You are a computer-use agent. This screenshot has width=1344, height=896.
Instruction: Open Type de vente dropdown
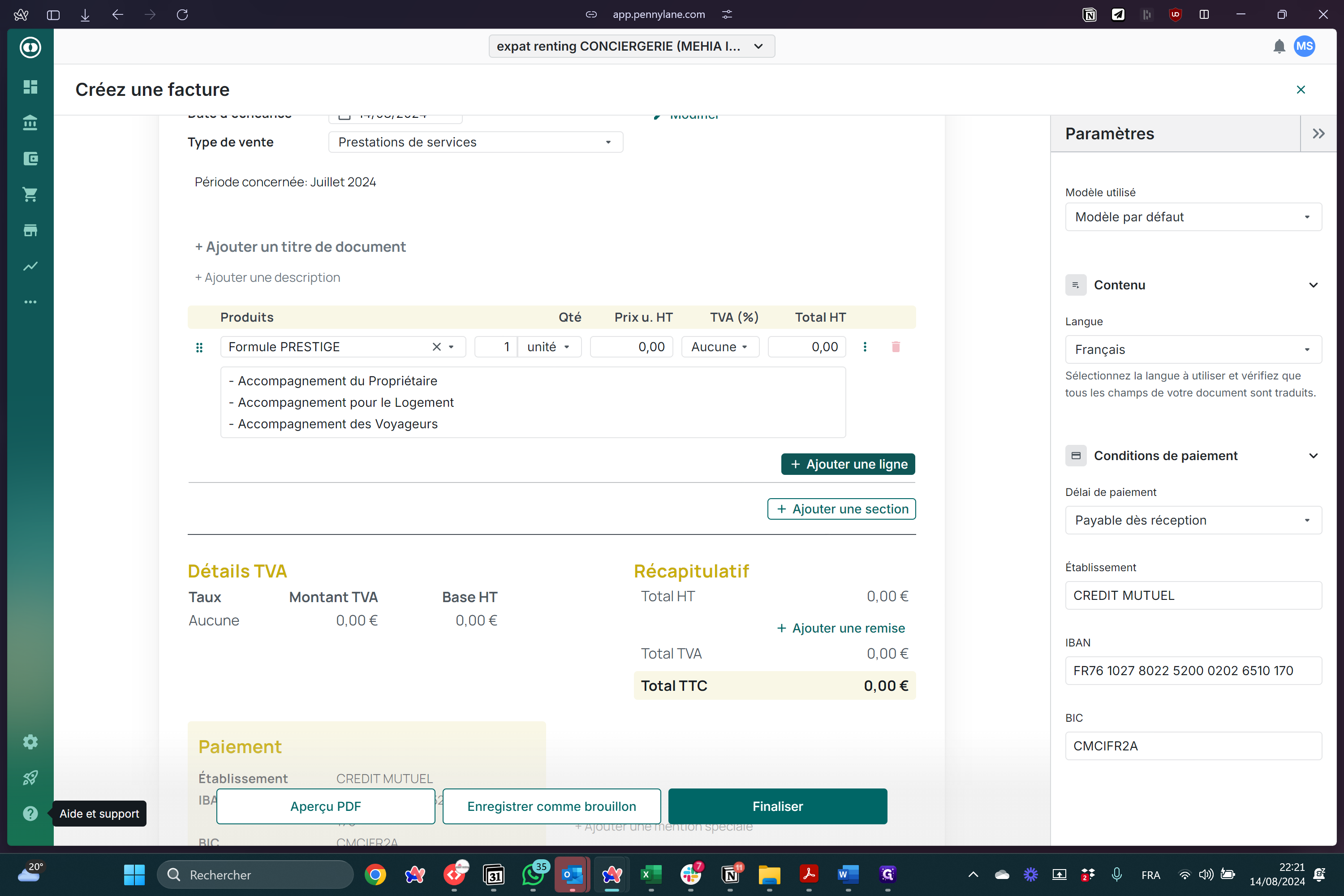[475, 142]
